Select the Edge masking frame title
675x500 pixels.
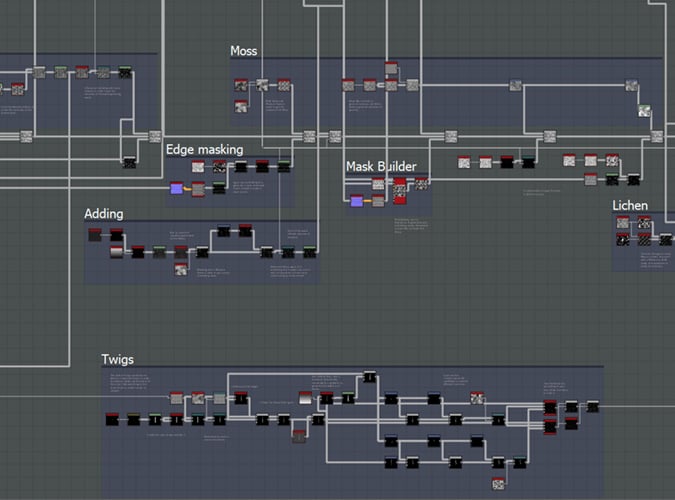(x=204, y=150)
